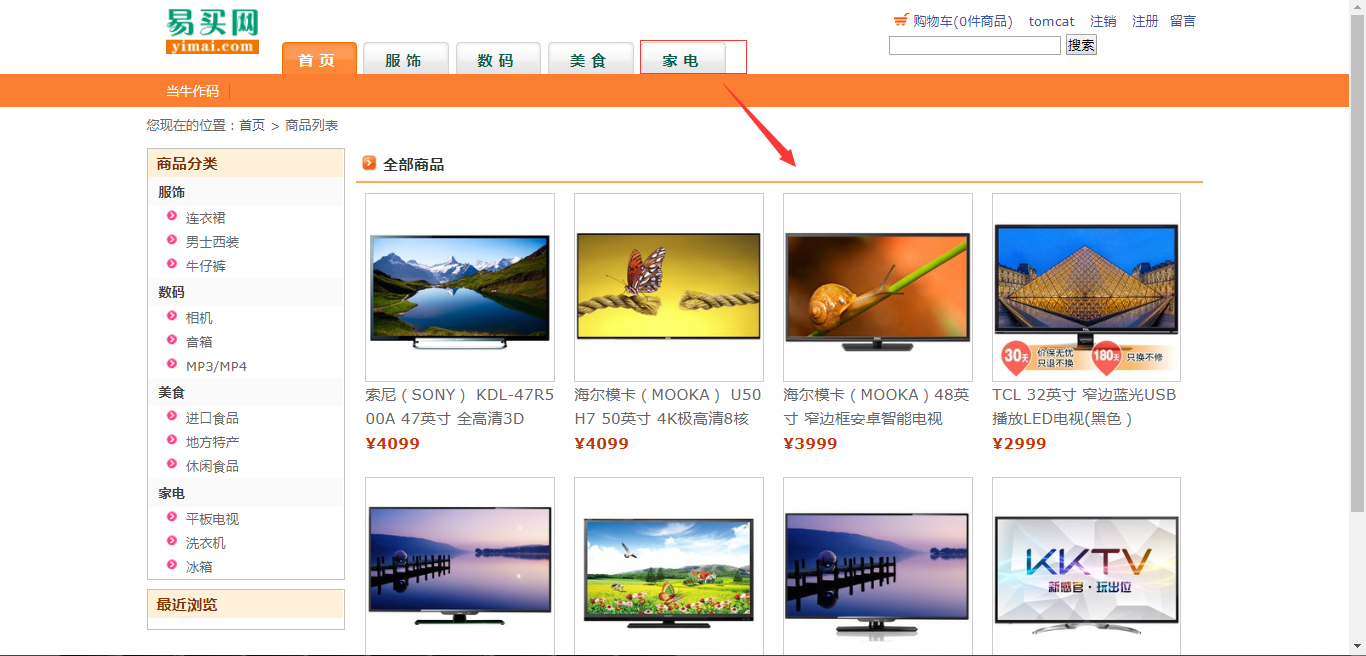Open the 平板电视 category
Screen dimensions: 1366x656
[213, 519]
